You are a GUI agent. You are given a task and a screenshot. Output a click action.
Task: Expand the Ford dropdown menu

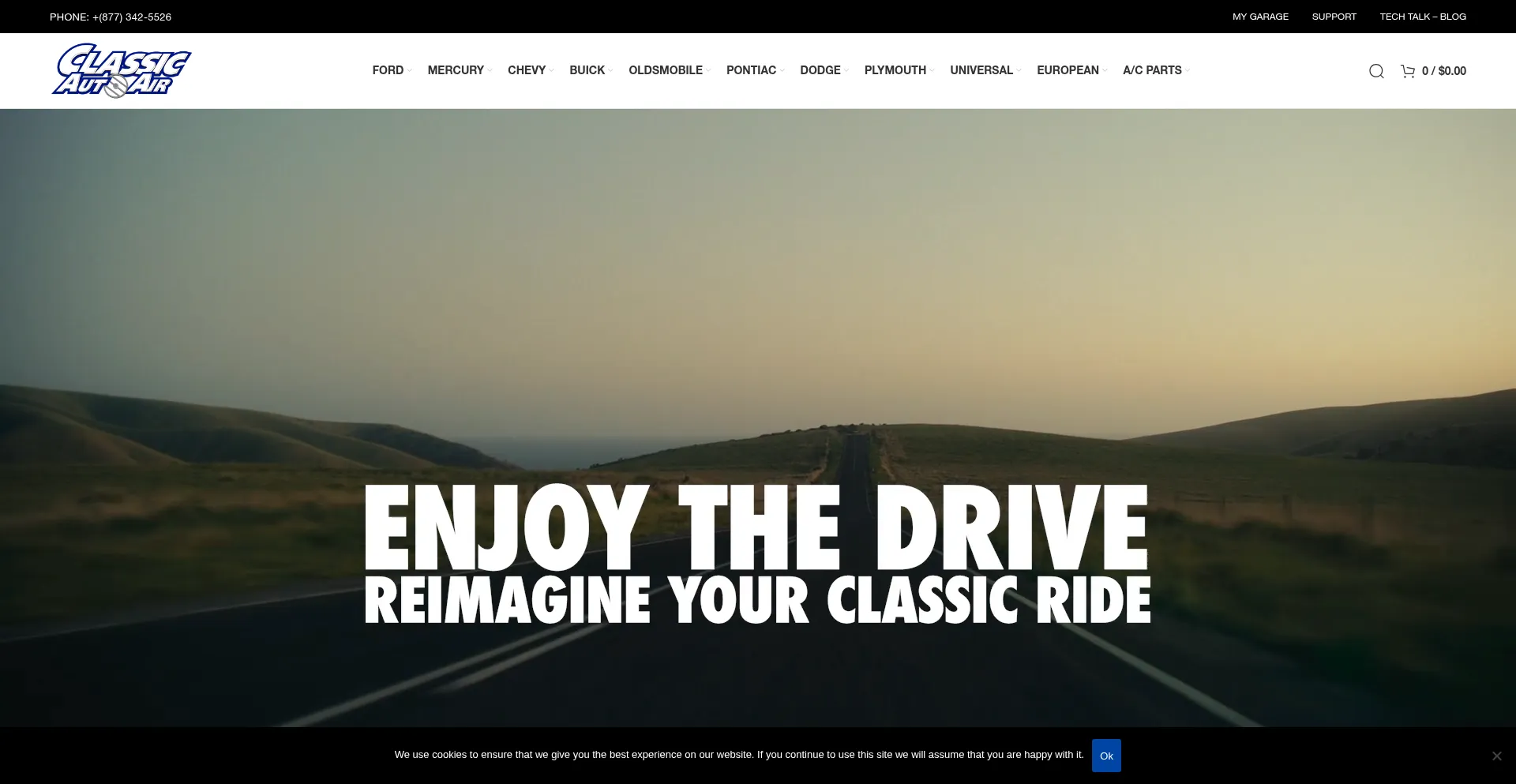tap(388, 70)
